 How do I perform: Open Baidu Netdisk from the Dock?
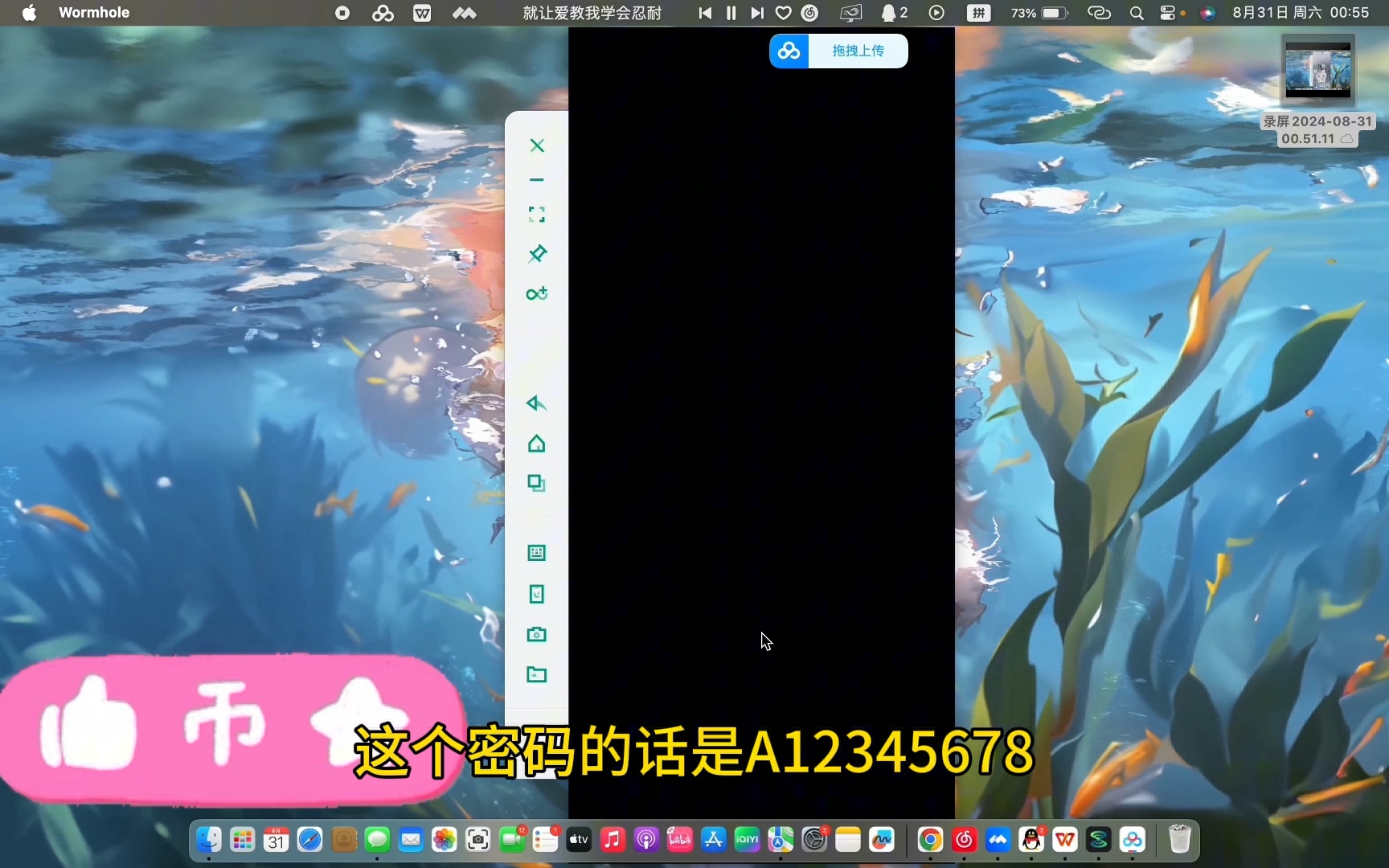(x=1133, y=840)
